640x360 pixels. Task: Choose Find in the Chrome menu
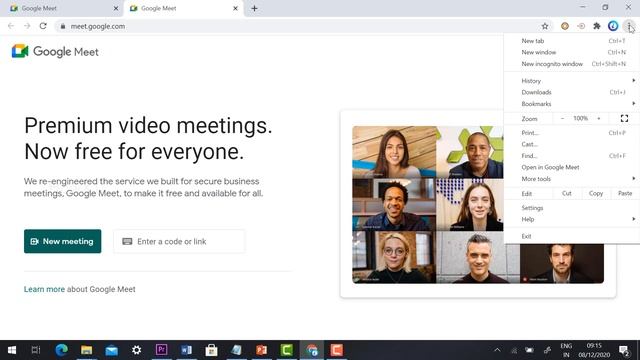click(x=571, y=156)
